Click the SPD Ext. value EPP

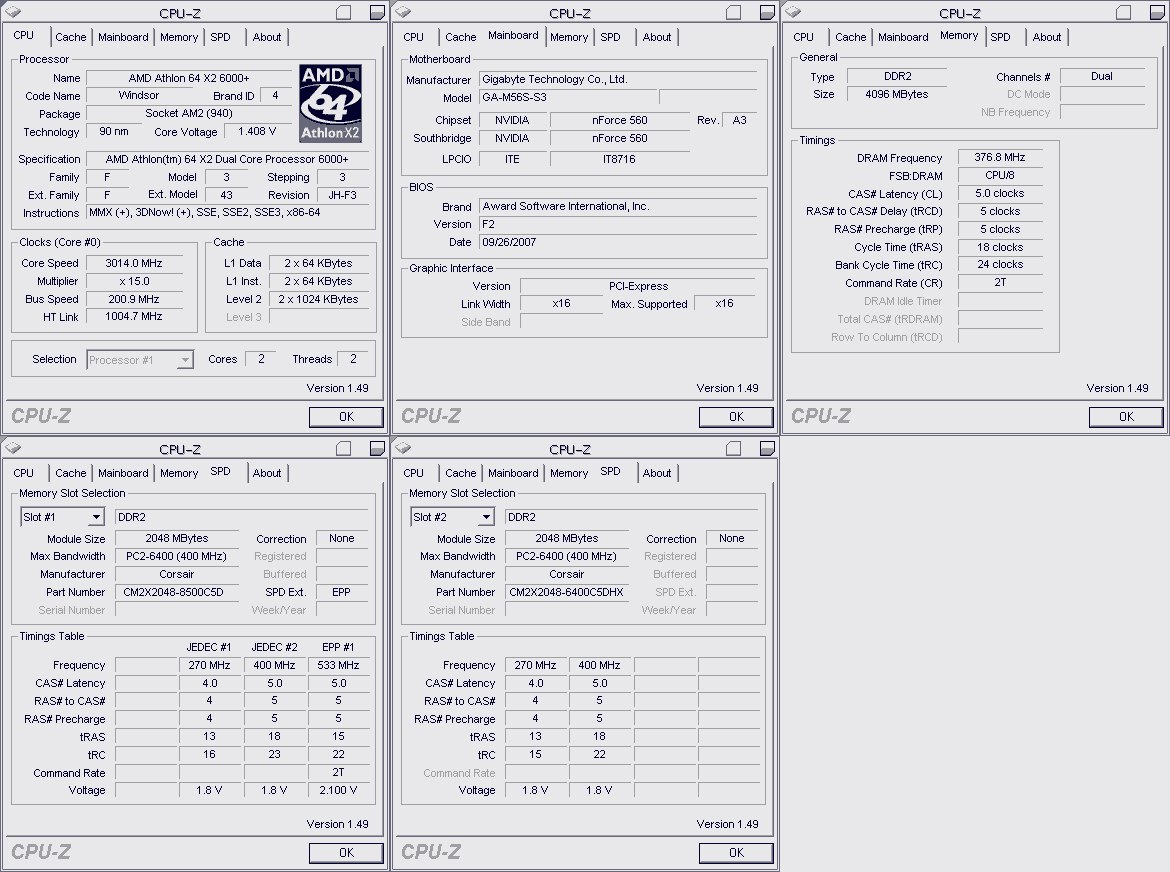coord(342,592)
